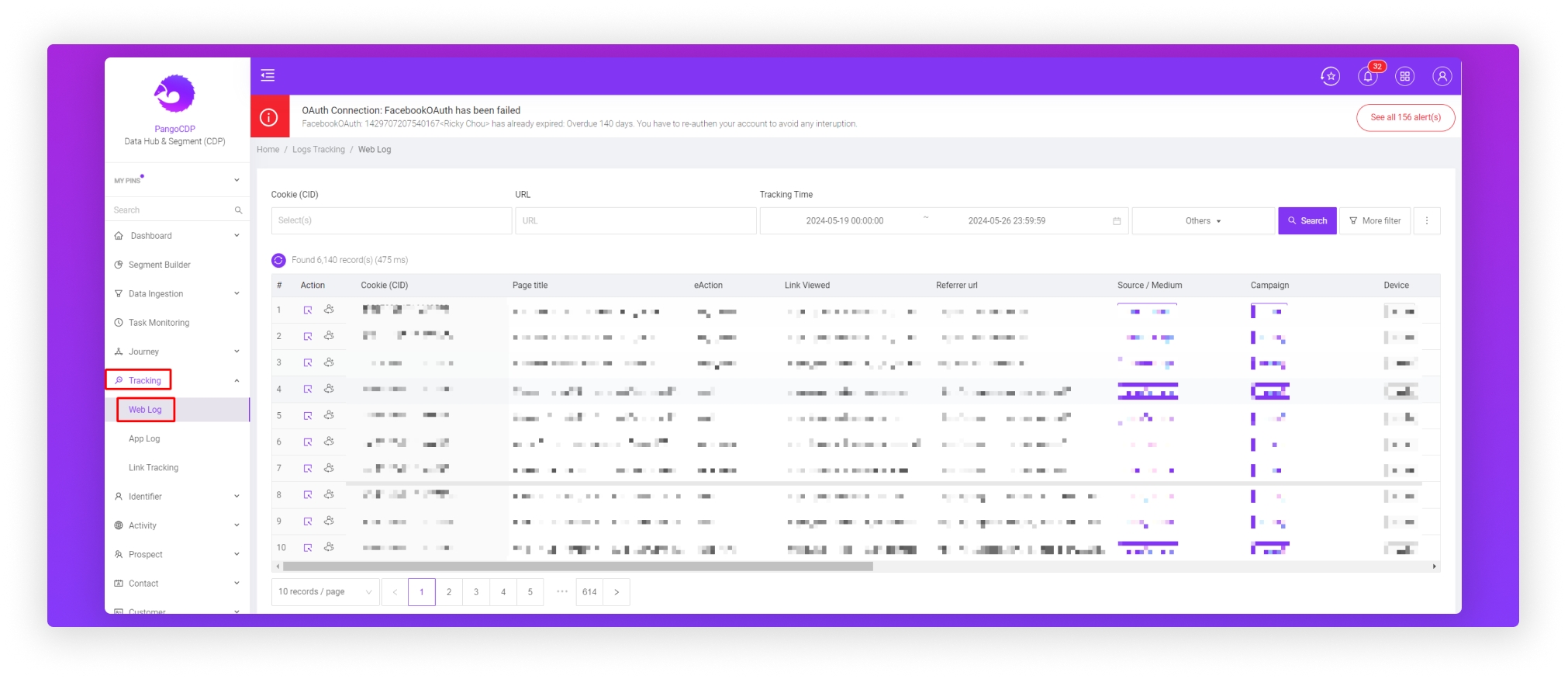Open Link Tracking from sidebar

(154, 468)
